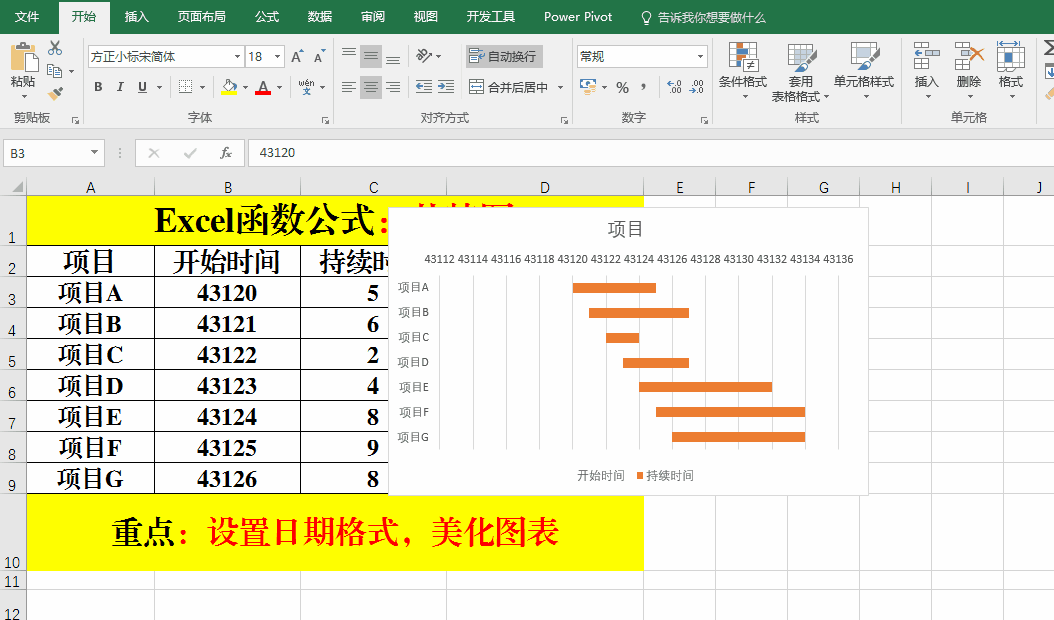Click the 合并后居中 merge button
This screenshot has width=1054, height=620.
tap(509, 87)
